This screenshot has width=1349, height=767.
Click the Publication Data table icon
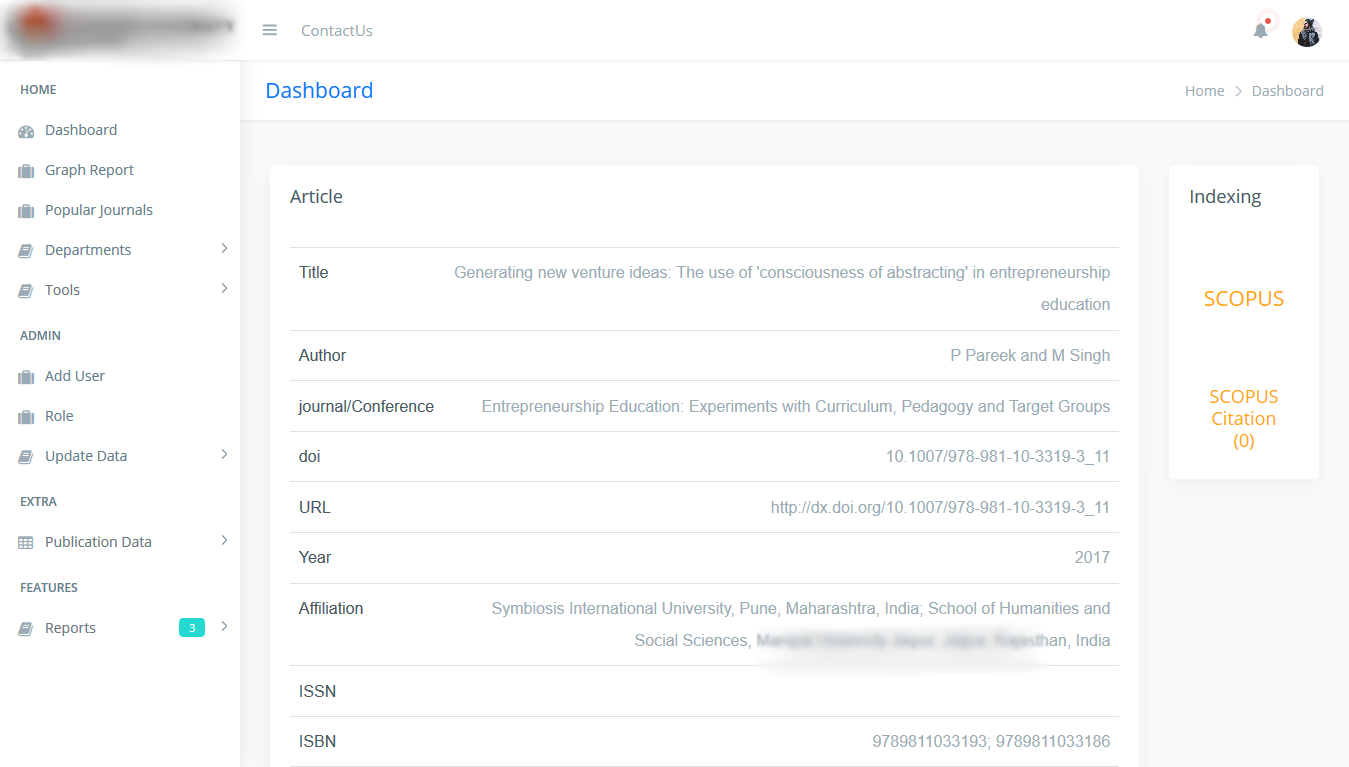coord(26,543)
